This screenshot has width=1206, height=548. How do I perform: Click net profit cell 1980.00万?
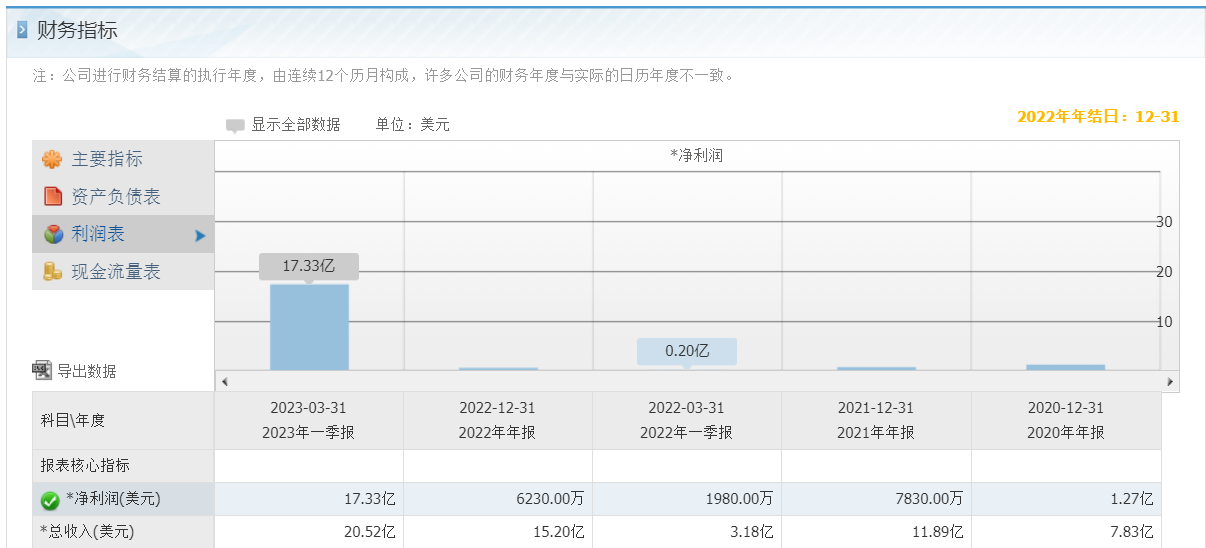click(x=687, y=500)
